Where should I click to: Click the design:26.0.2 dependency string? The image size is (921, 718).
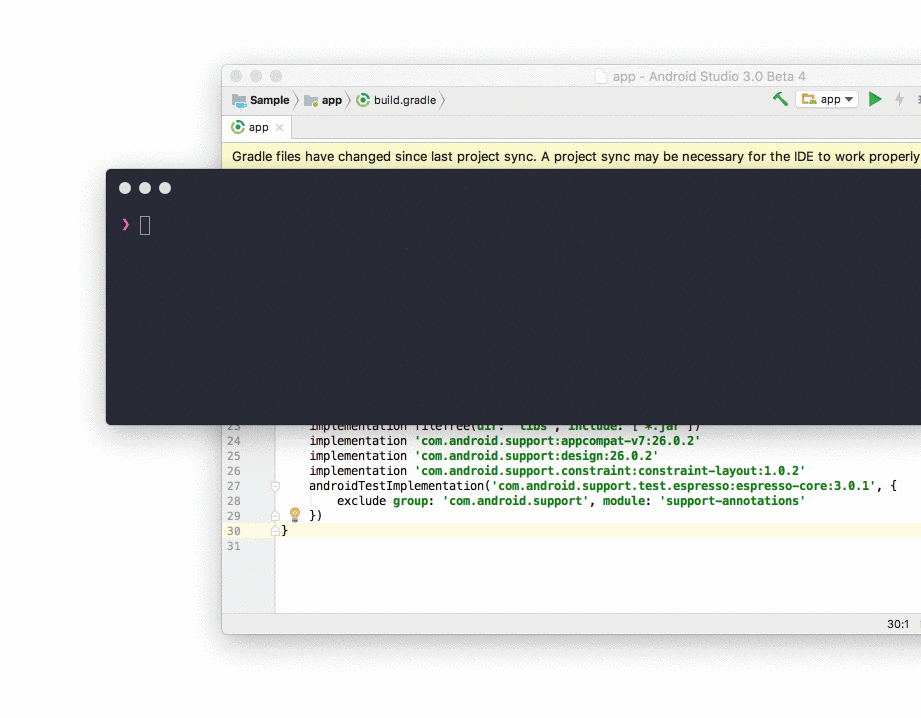pyautogui.click(x=536, y=456)
